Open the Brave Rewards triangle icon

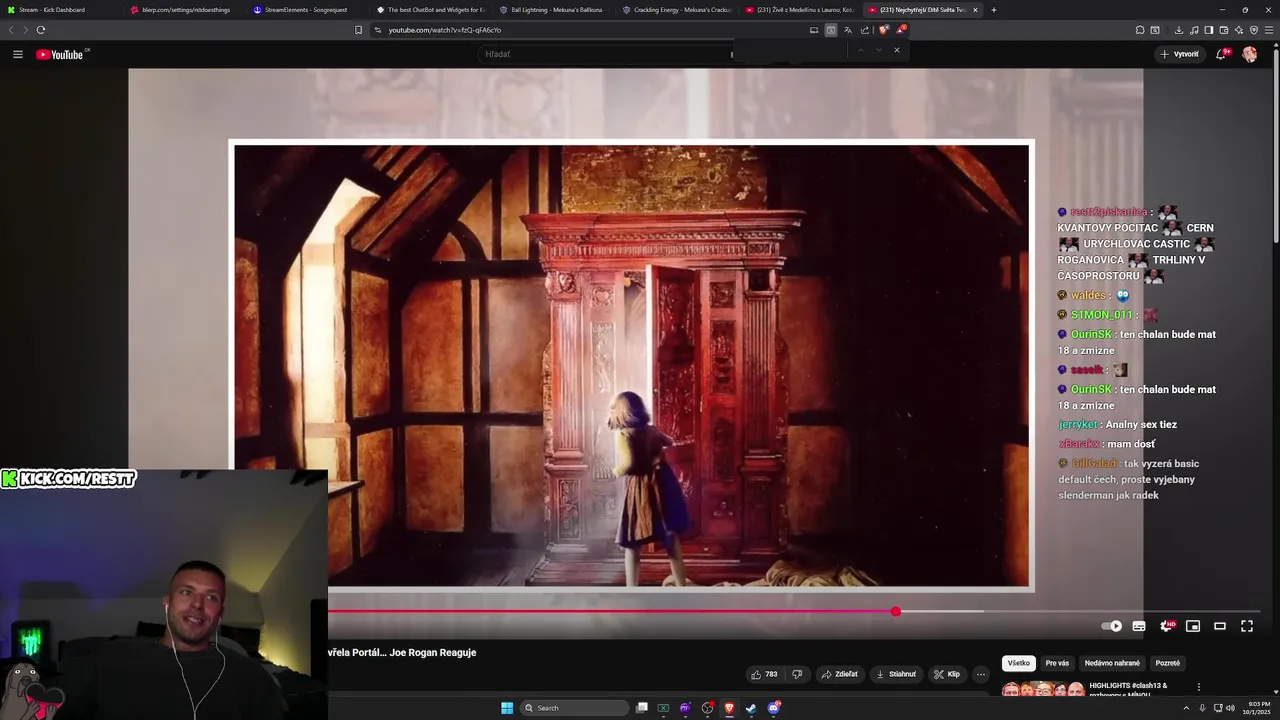coord(901,30)
